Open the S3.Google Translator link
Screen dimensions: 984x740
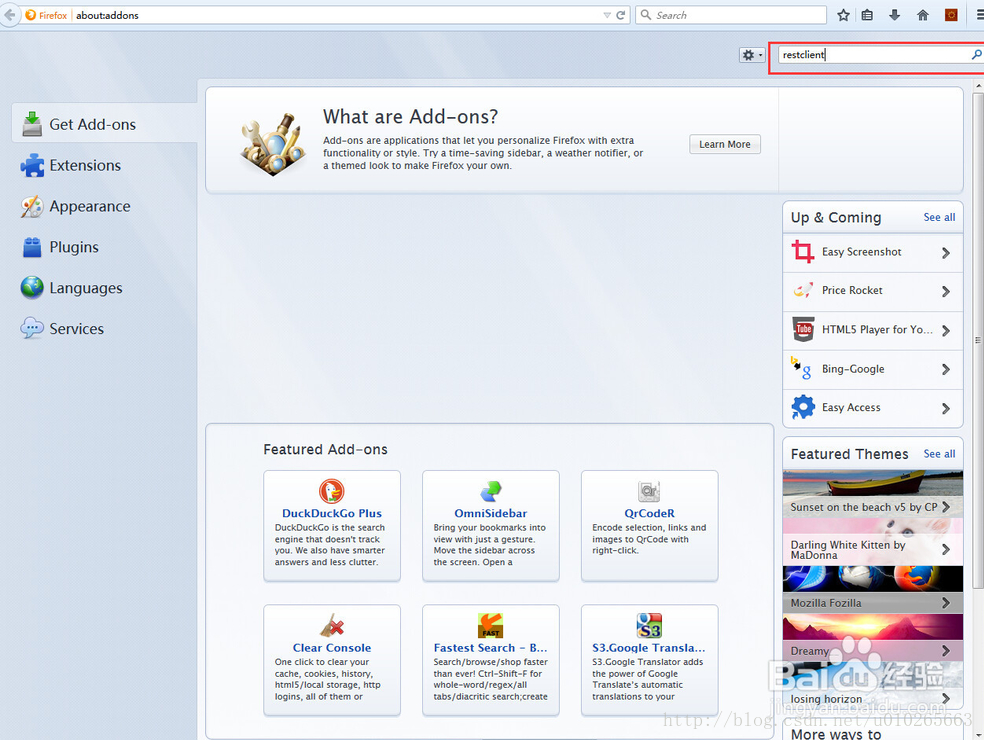click(649, 648)
